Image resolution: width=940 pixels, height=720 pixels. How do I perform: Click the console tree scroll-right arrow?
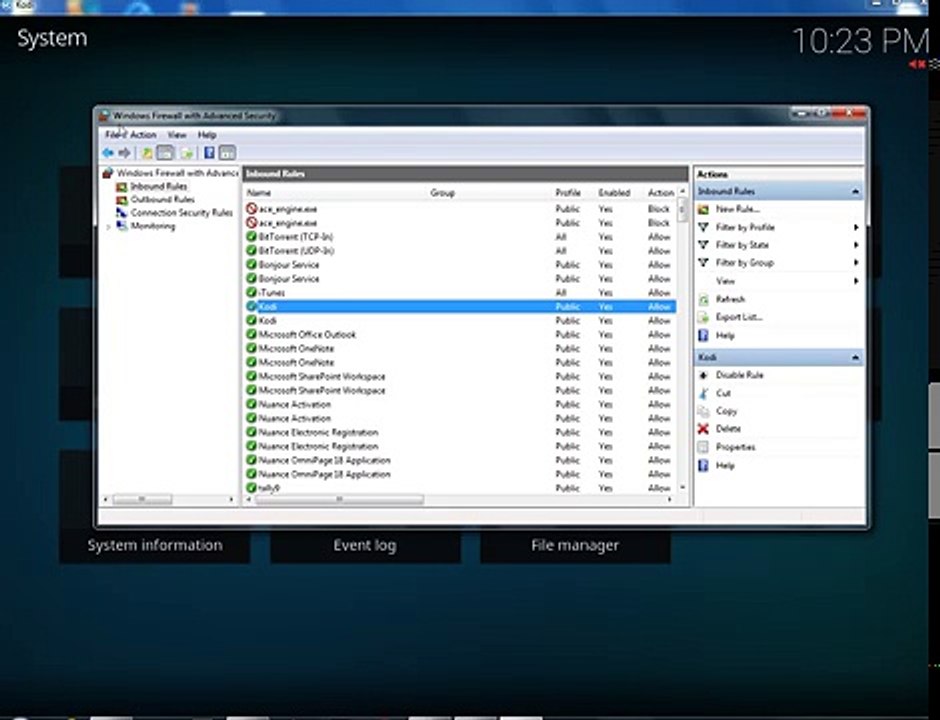[x=231, y=499]
